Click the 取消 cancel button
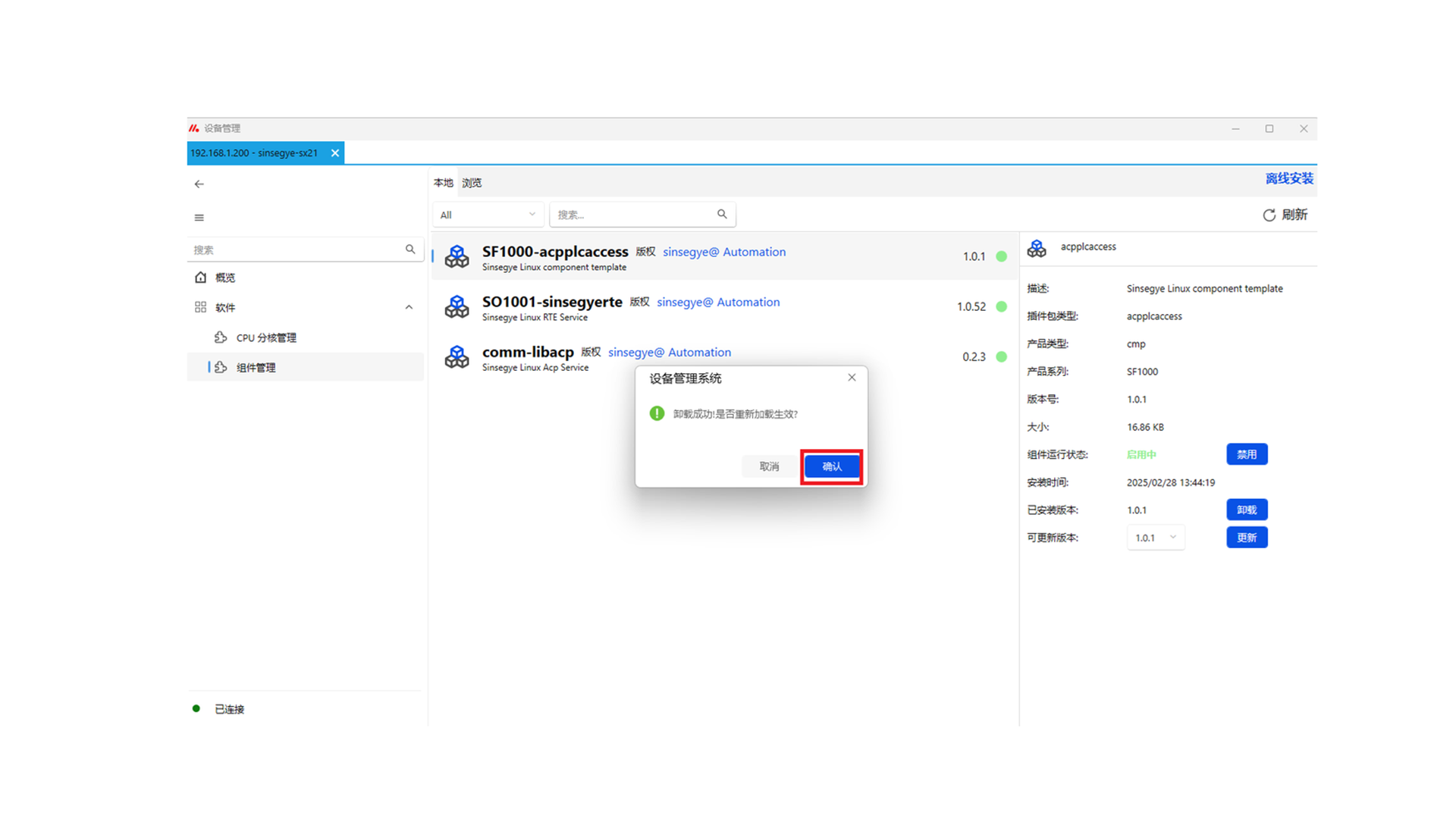Viewport: 1456px width, 819px height. point(769,466)
